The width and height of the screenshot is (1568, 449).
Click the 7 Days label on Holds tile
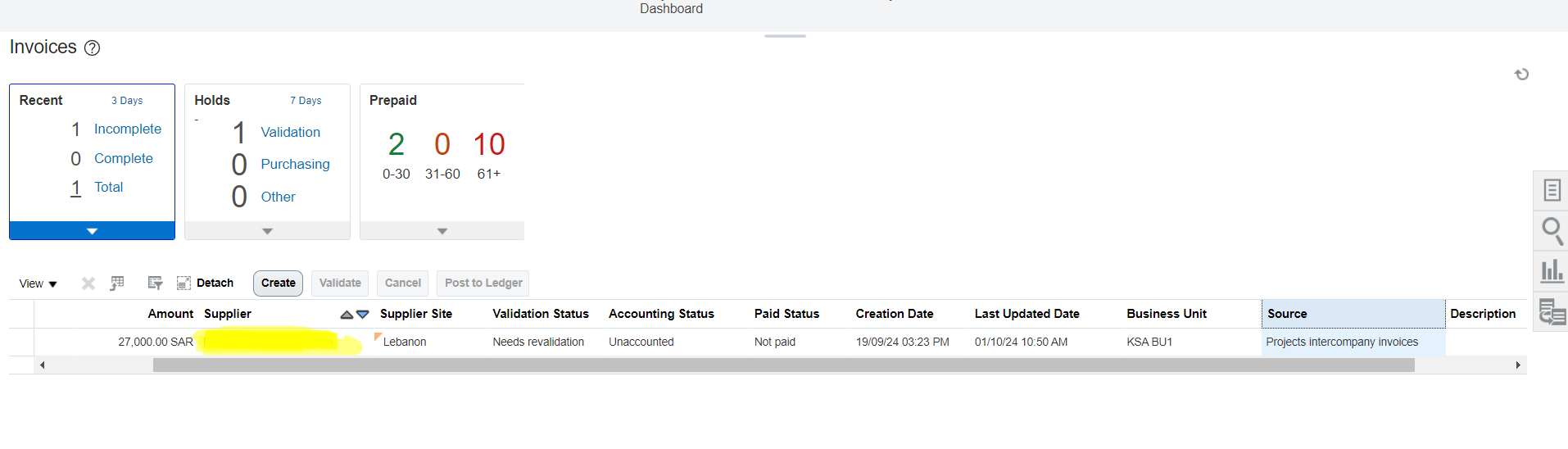pyautogui.click(x=306, y=101)
